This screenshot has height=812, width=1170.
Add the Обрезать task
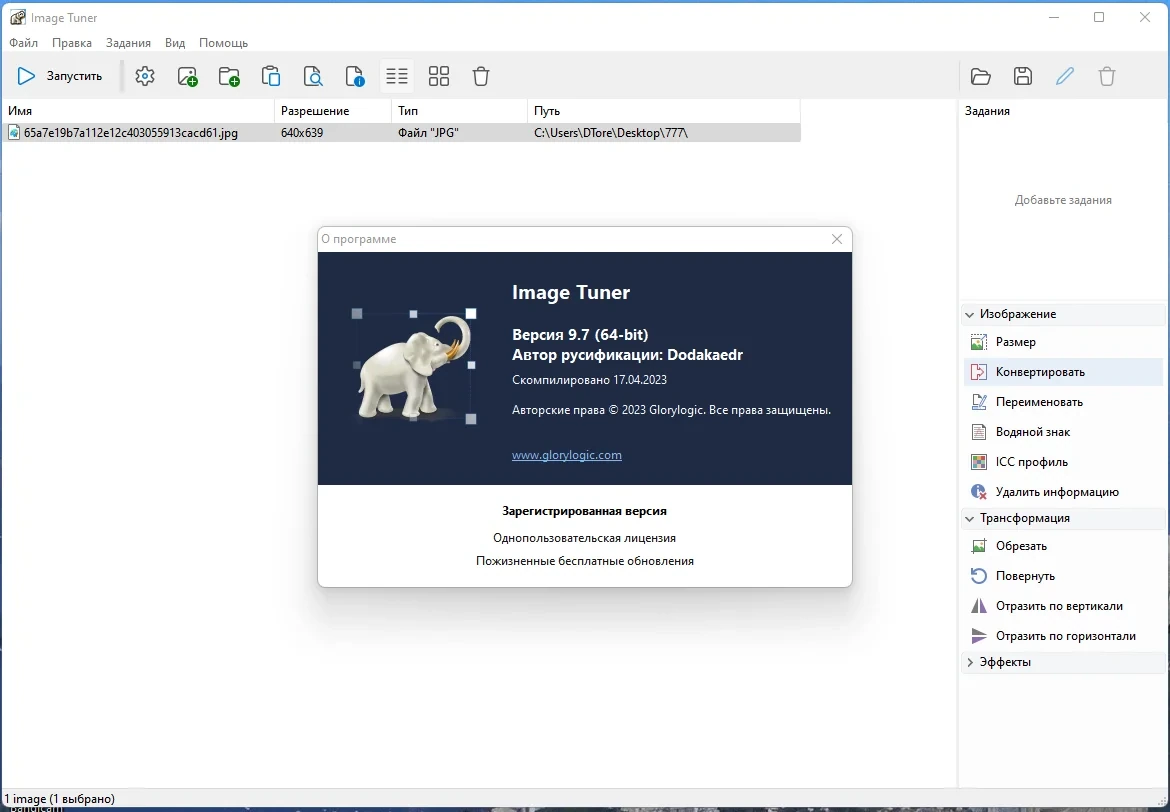coord(1063,546)
